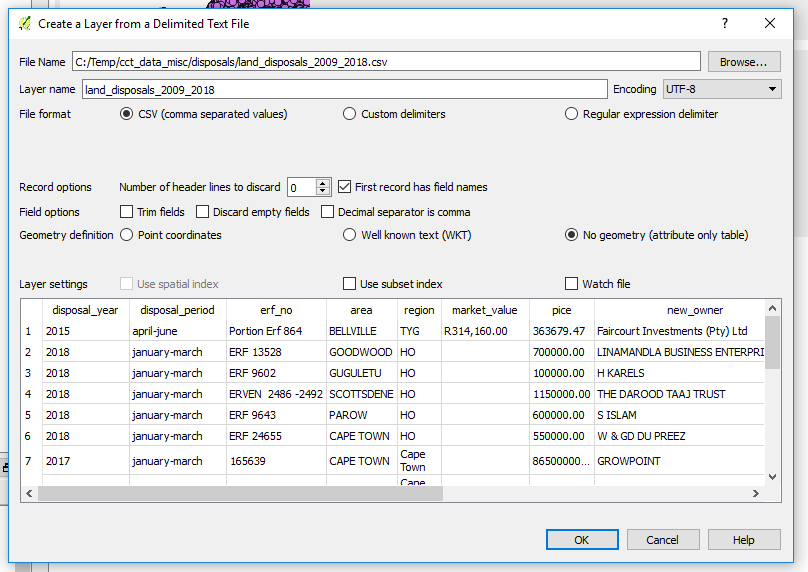808x572 pixels.
Task: Click the cell 'ERF 9602'
Action: [x=276, y=373]
